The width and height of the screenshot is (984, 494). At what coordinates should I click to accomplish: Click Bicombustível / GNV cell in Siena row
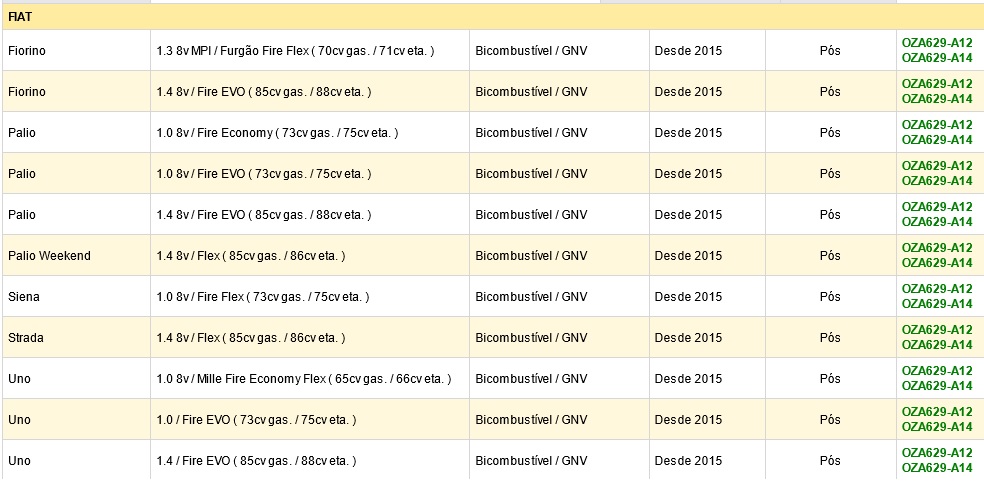tap(559, 296)
